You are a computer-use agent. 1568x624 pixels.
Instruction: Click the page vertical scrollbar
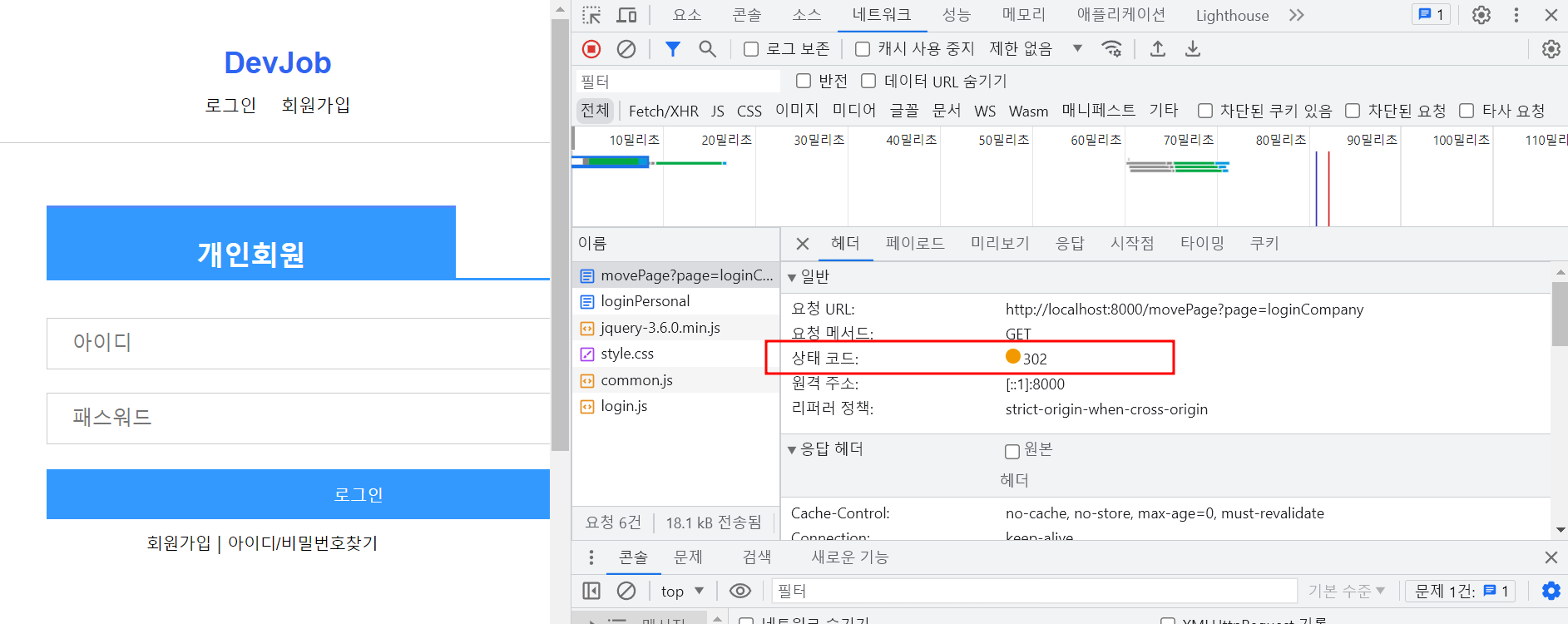point(560,233)
